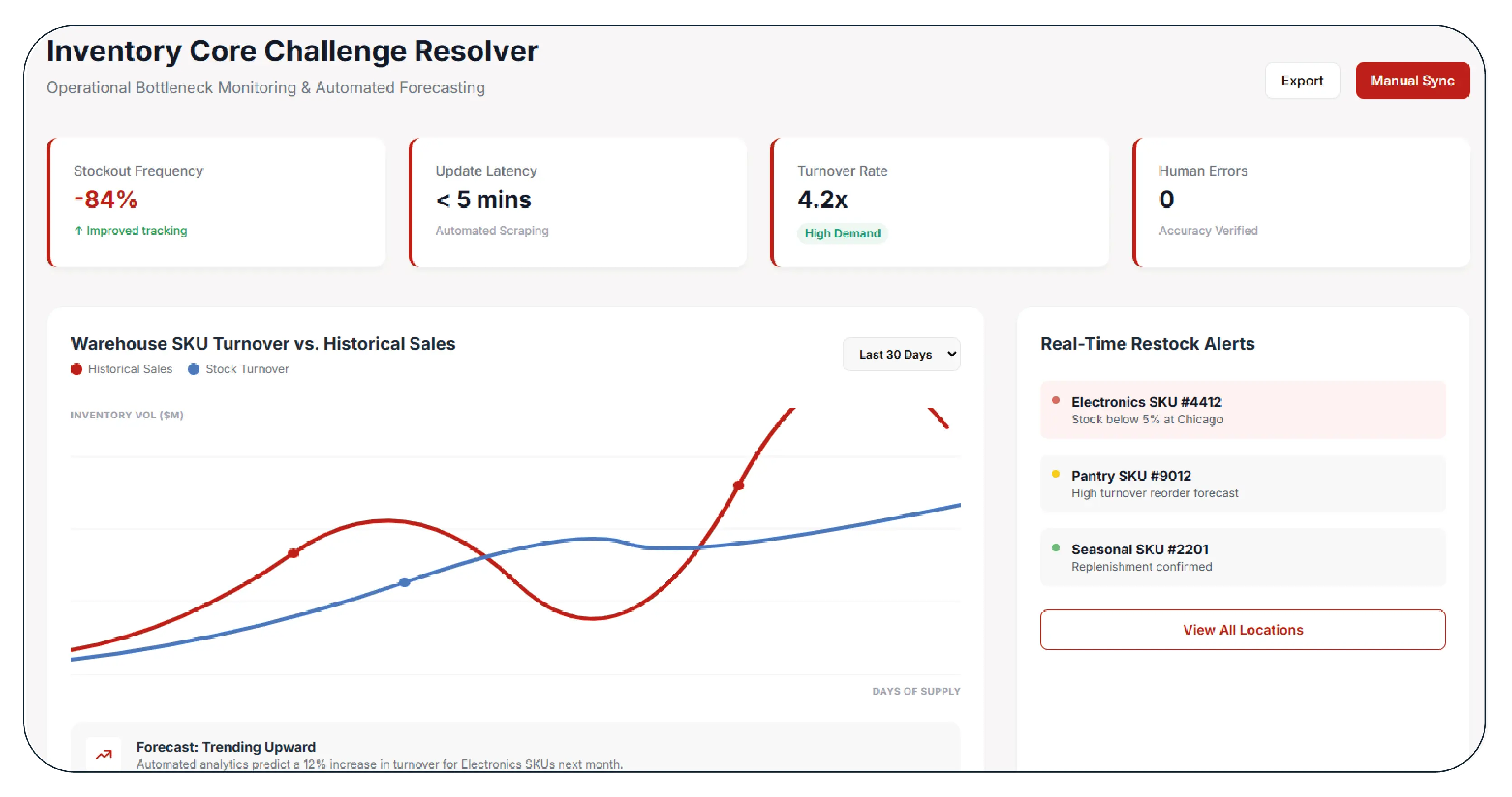
Task: Click the green Improved tracking arrow icon
Action: tap(78, 231)
